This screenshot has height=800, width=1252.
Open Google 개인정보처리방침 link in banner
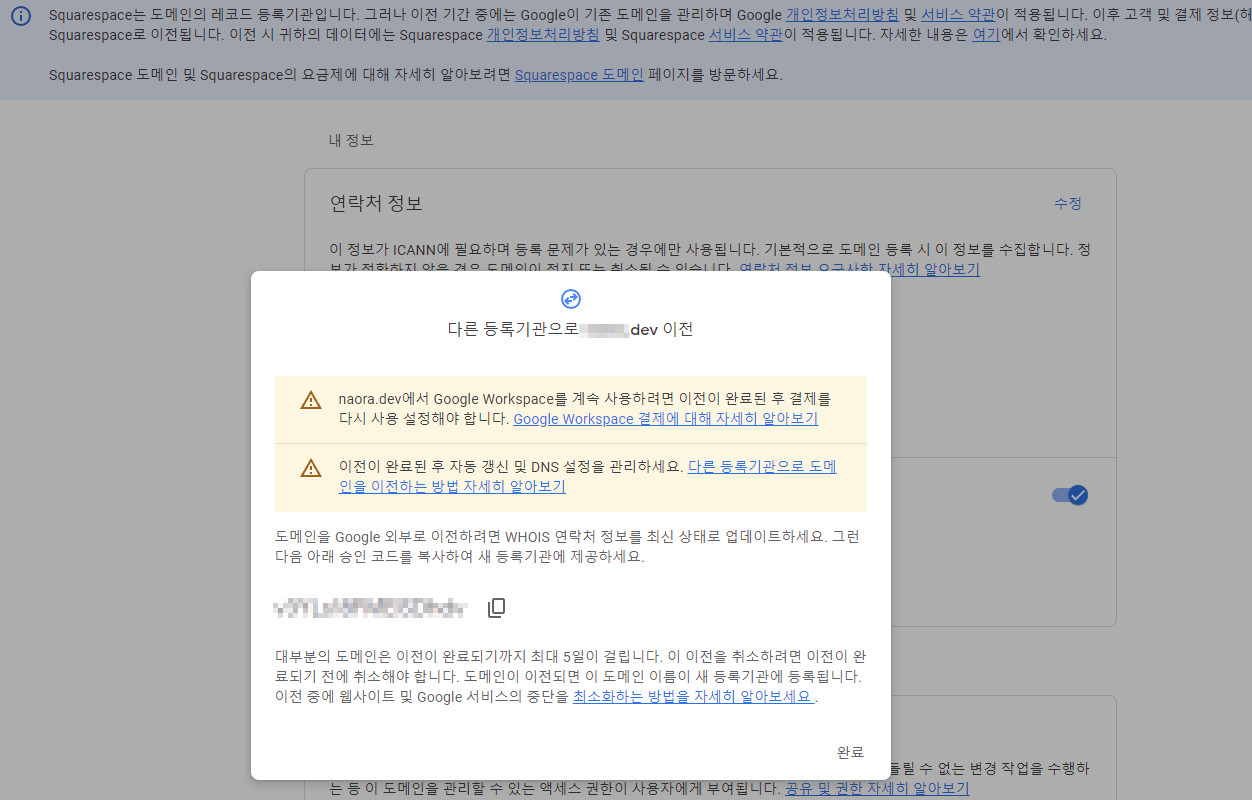click(842, 15)
